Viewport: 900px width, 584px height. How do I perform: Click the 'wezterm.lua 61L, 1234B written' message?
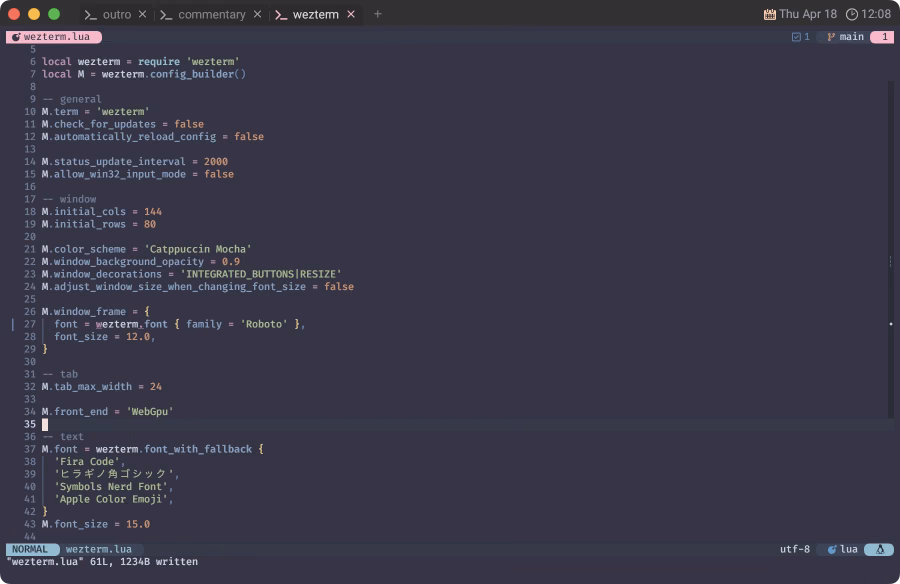102,562
